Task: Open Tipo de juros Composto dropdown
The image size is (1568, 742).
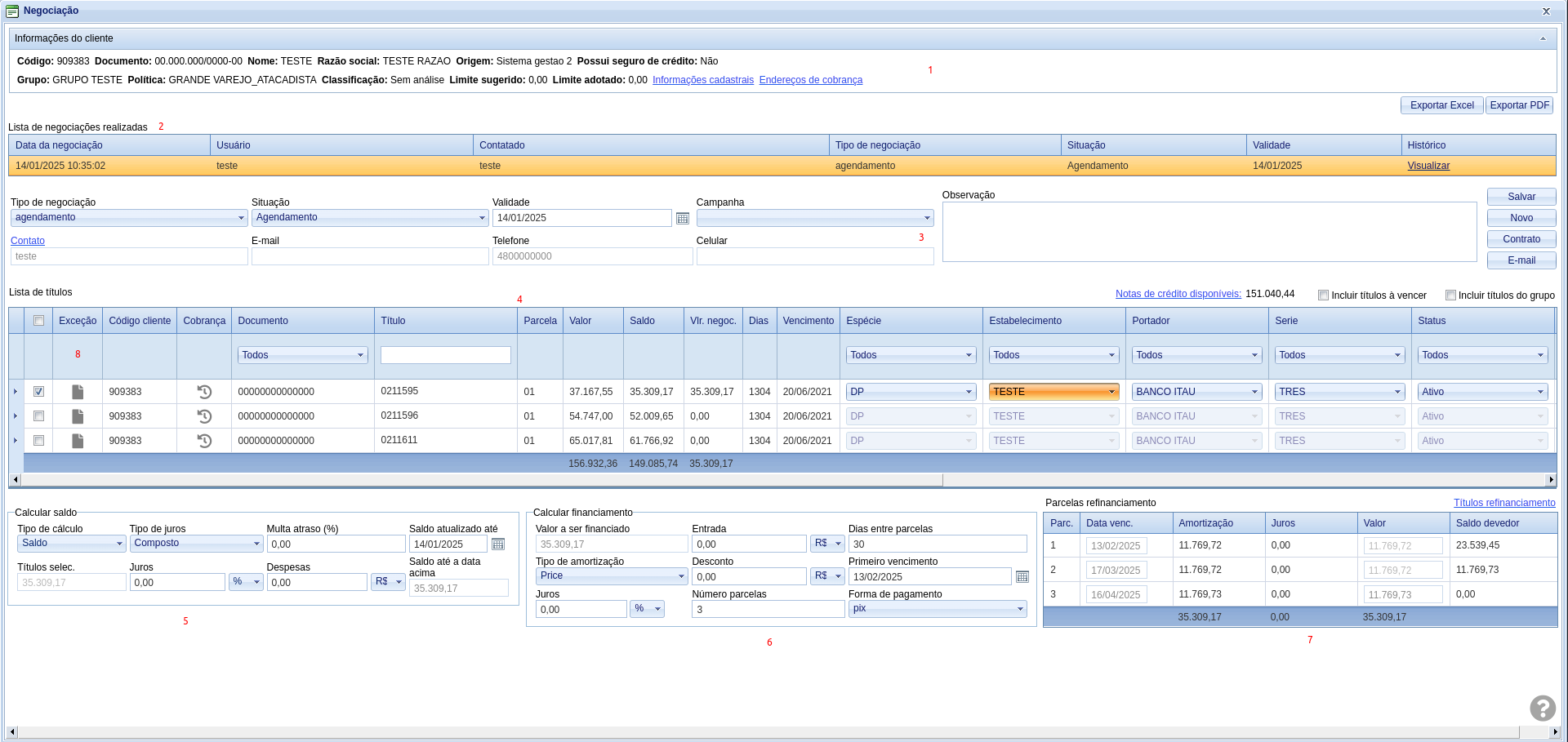Action: point(196,543)
